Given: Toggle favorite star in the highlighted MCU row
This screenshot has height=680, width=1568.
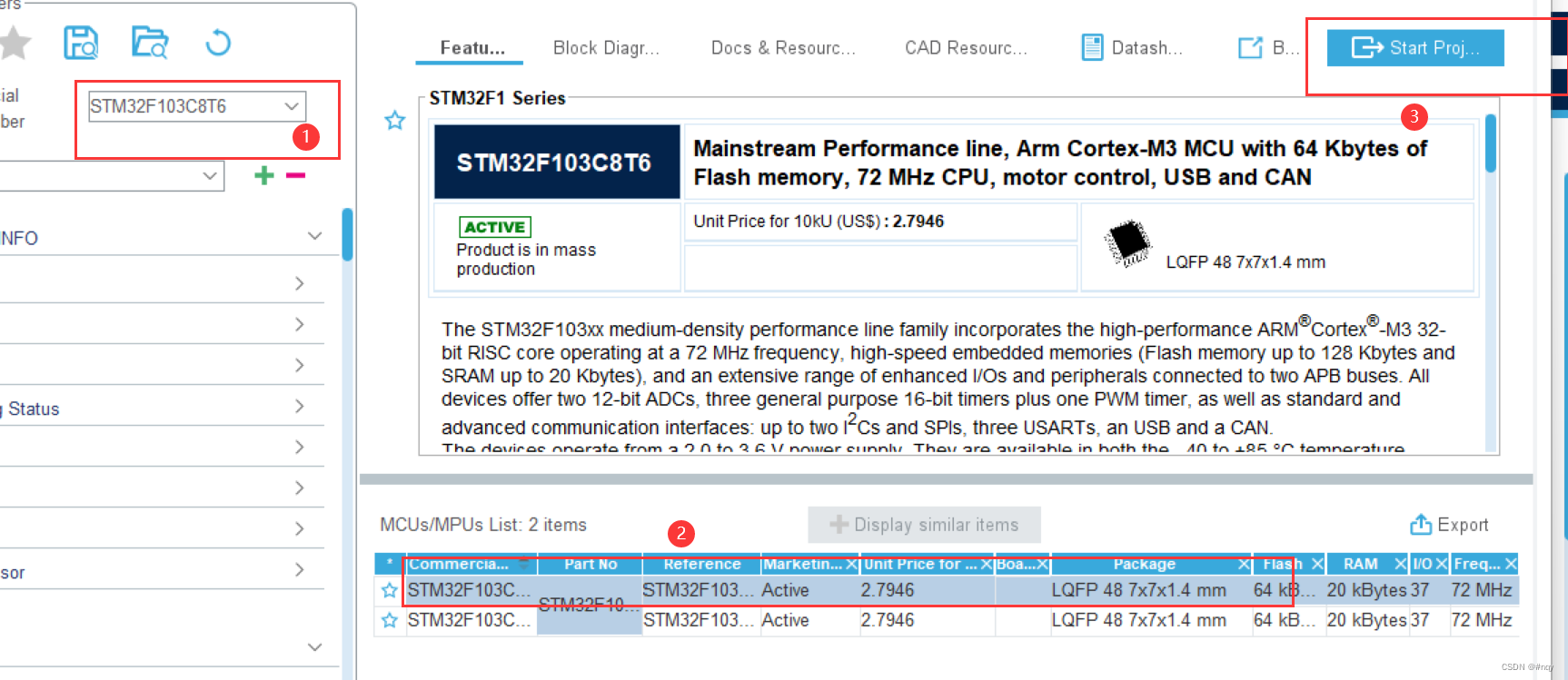Looking at the screenshot, I should pos(390,590).
